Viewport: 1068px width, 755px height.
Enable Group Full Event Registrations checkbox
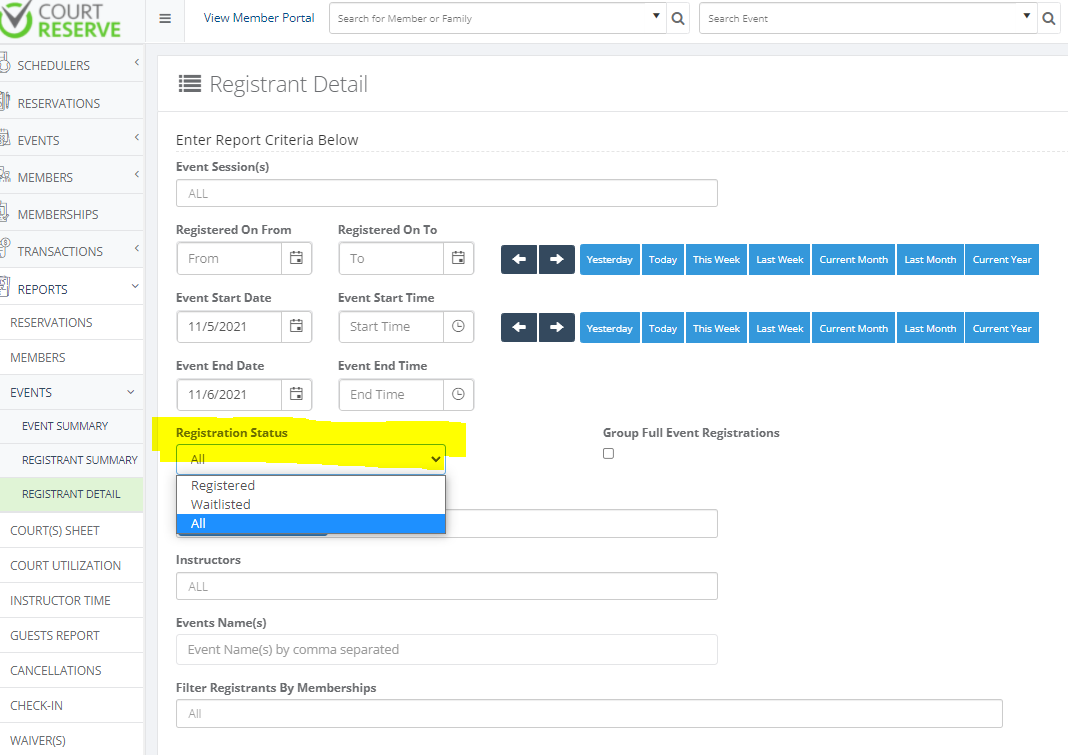click(x=609, y=454)
